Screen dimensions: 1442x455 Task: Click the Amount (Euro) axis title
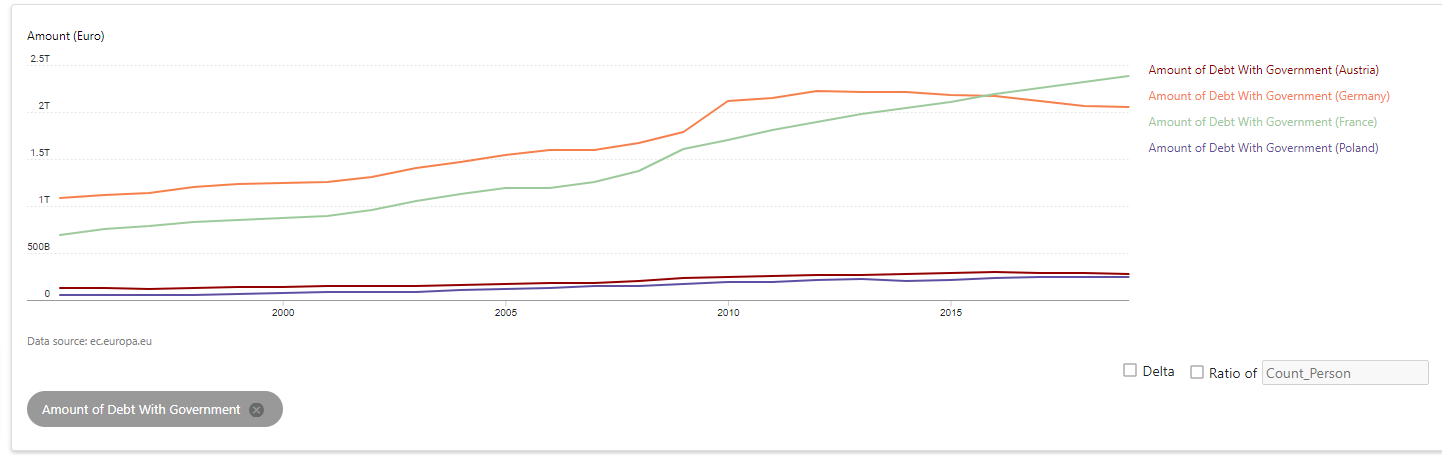coord(66,36)
